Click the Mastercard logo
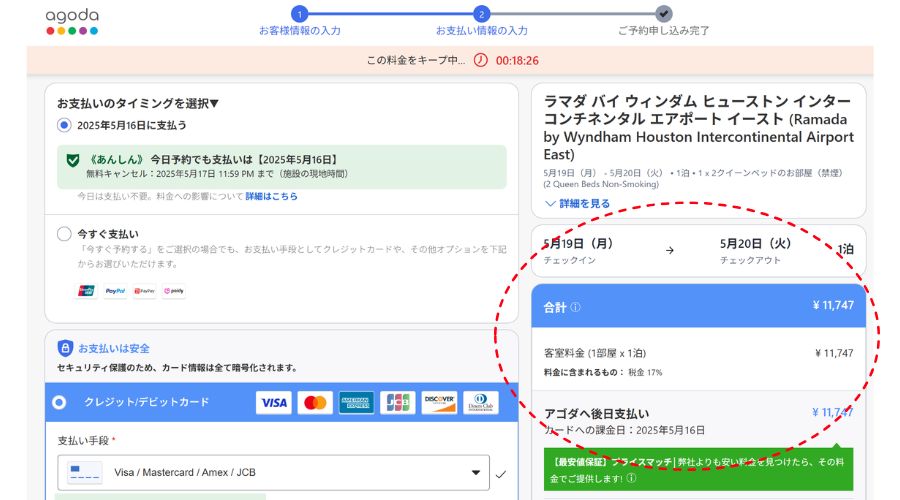 pyautogui.click(x=315, y=403)
